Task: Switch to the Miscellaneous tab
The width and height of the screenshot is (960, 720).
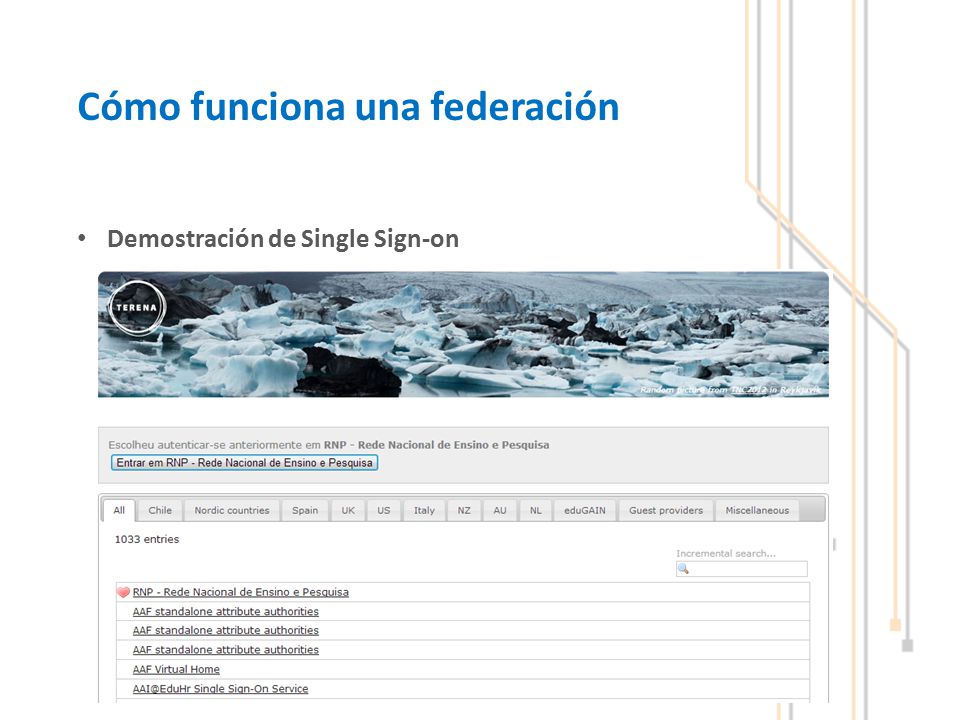Action: [x=757, y=510]
